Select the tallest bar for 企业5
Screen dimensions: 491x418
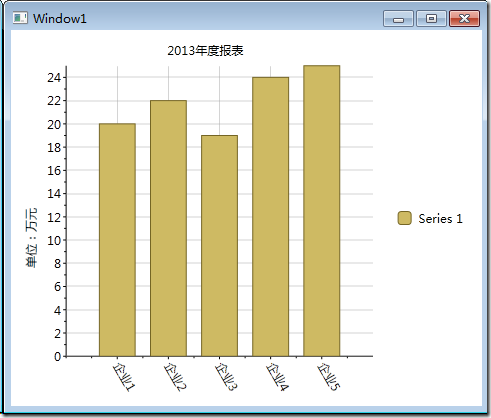click(x=321, y=211)
